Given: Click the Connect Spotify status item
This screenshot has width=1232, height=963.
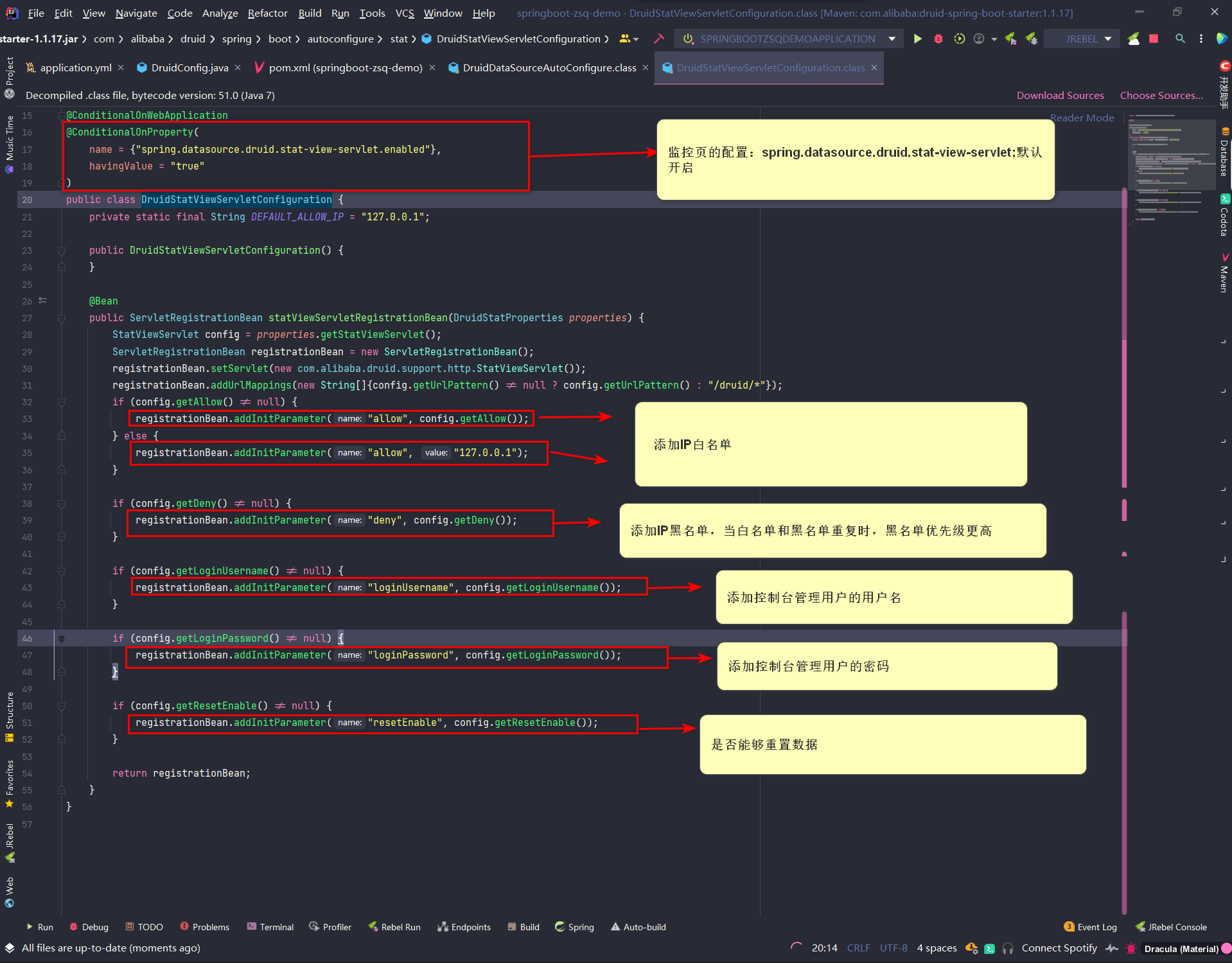Looking at the screenshot, I should [x=1059, y=948].
